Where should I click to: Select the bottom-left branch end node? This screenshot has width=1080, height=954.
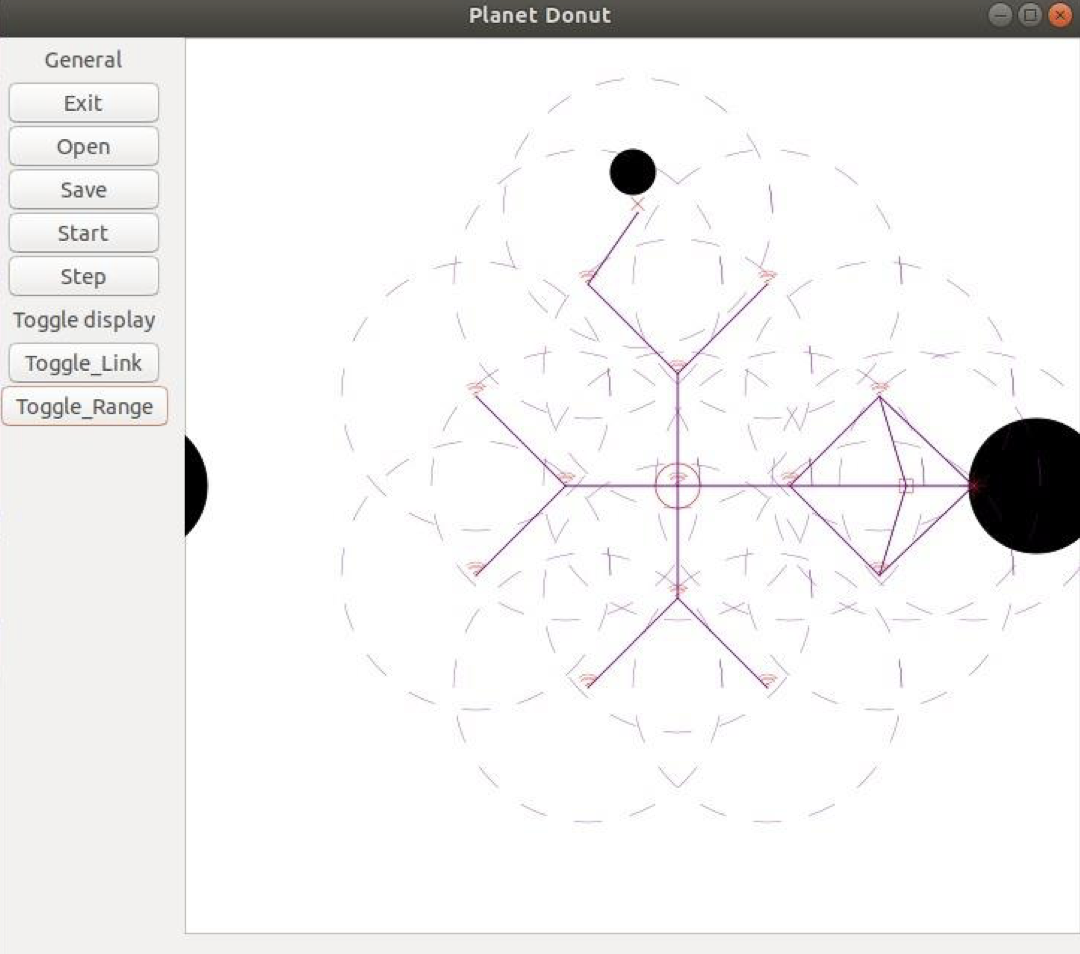(588, 682)
